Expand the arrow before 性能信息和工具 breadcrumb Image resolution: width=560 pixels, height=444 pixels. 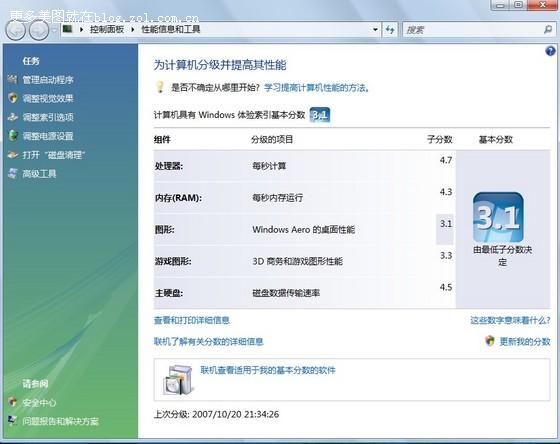(x=133, y=29)
